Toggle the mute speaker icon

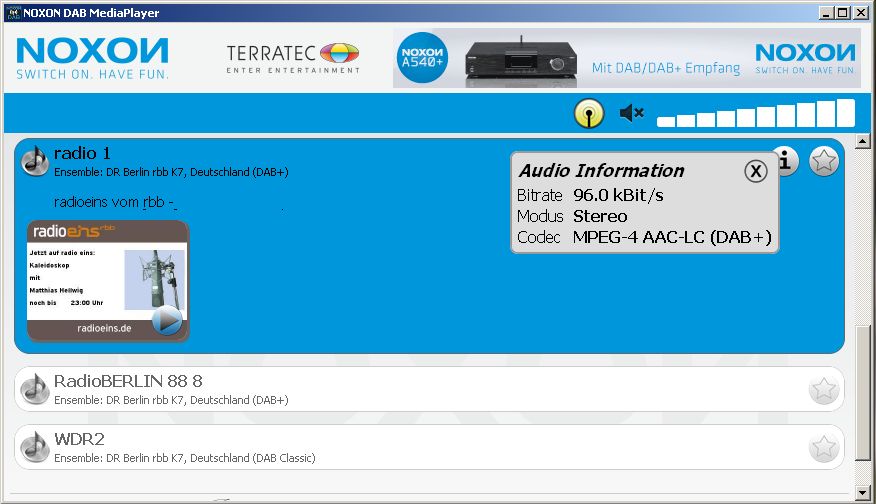coord(632,113)
